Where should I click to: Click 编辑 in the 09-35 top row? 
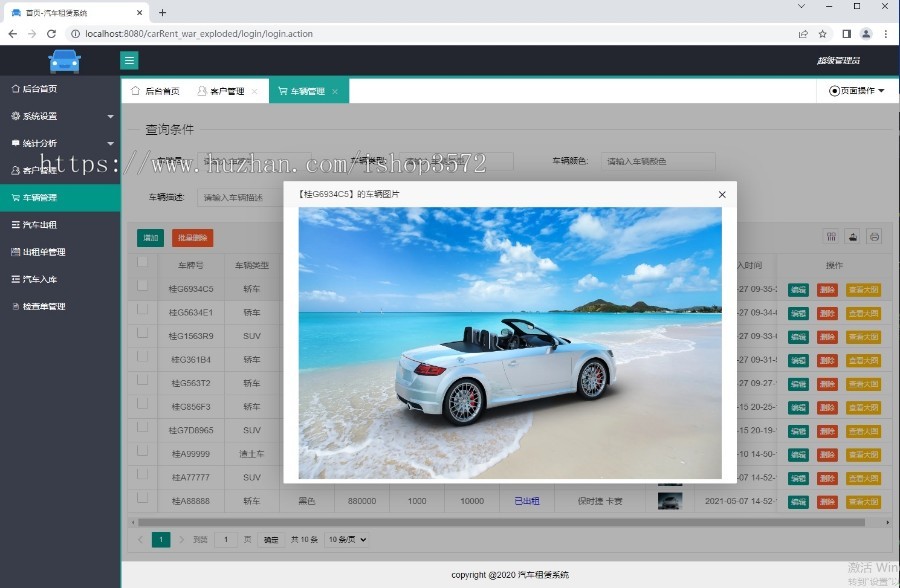(798, 289)
